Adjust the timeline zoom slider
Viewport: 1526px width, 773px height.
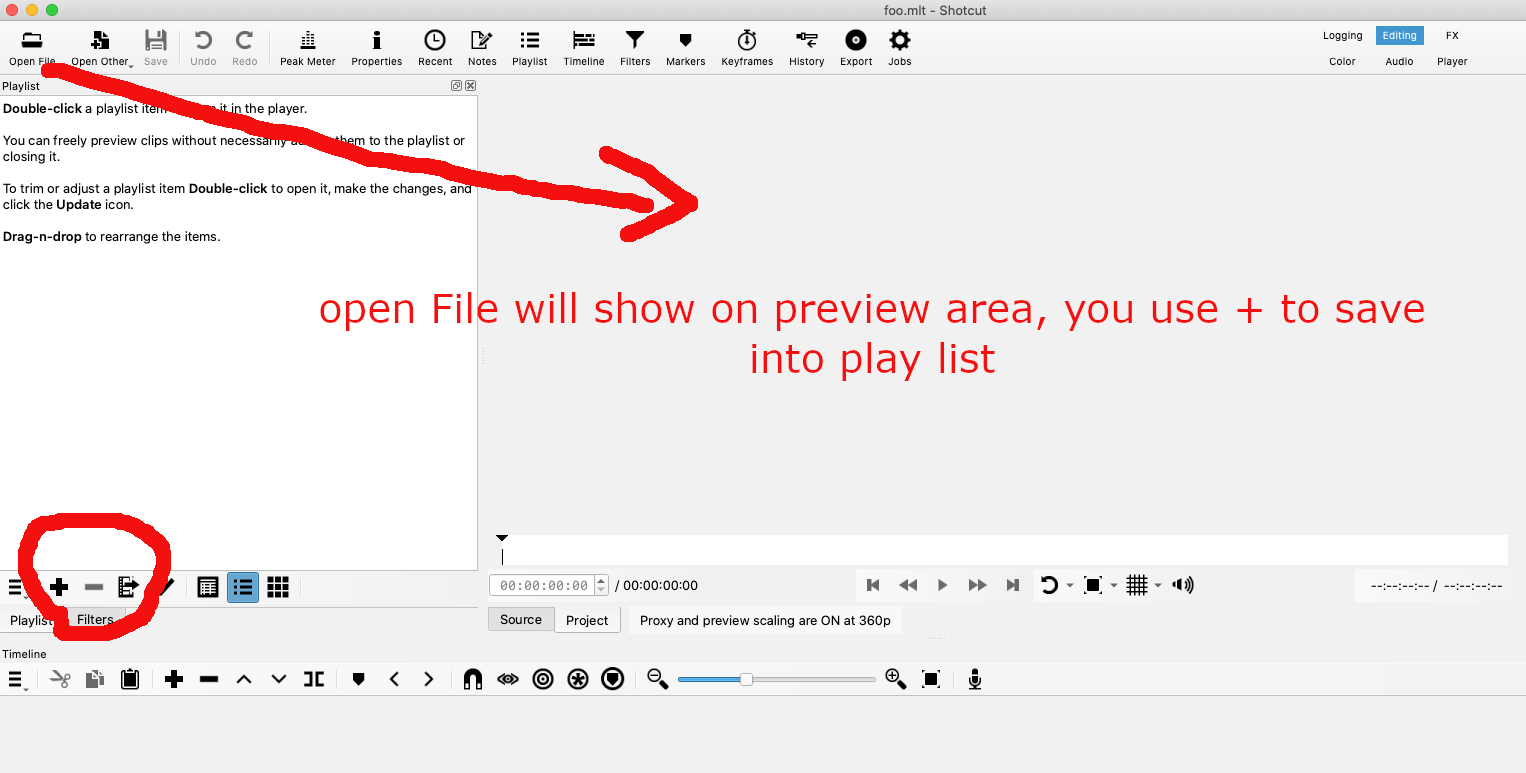point(746,680)
